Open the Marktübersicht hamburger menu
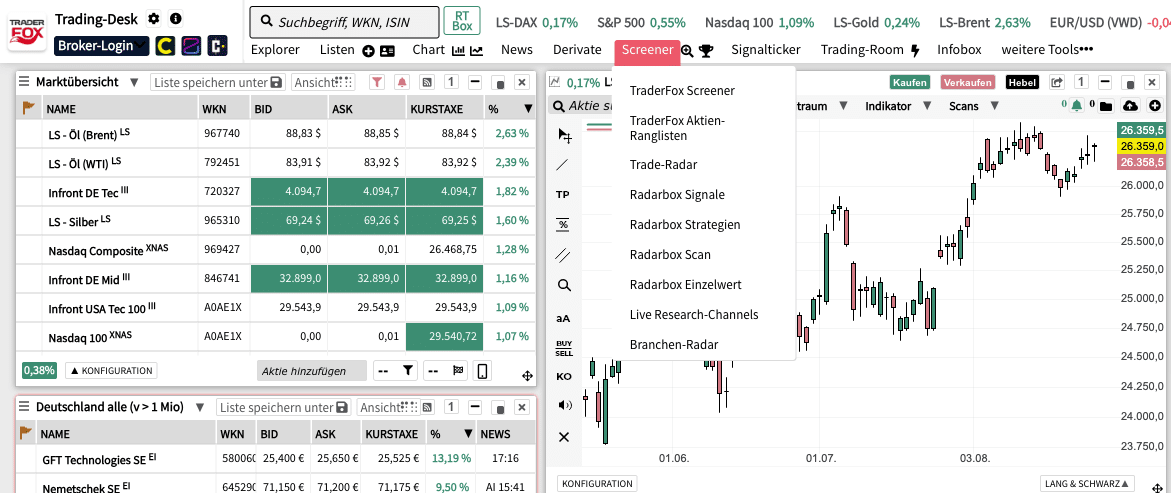This screenshot has width=1171, height=493. click(x=24, y=81)
